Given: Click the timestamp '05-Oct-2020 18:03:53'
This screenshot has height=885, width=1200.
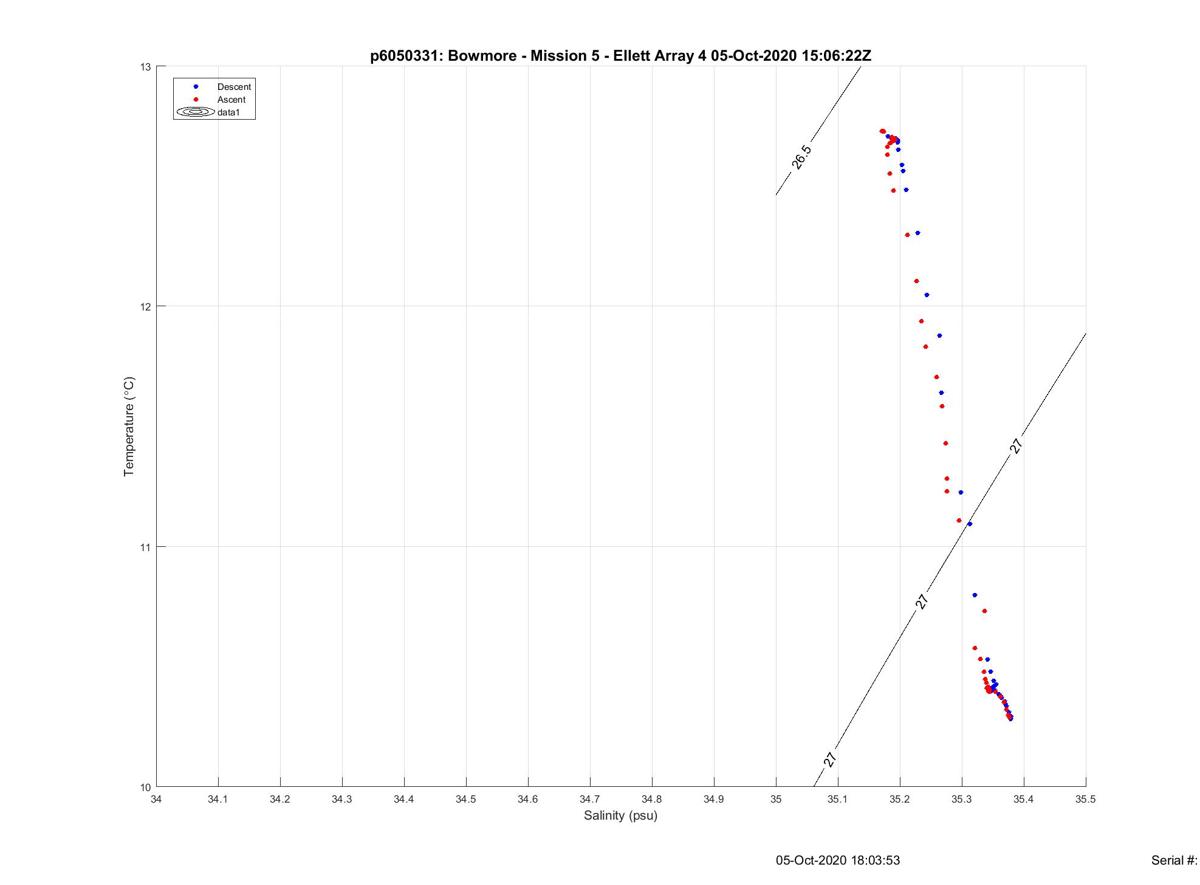Looking at the screenshot, I should pyautogui.click(x=837, y=861).
